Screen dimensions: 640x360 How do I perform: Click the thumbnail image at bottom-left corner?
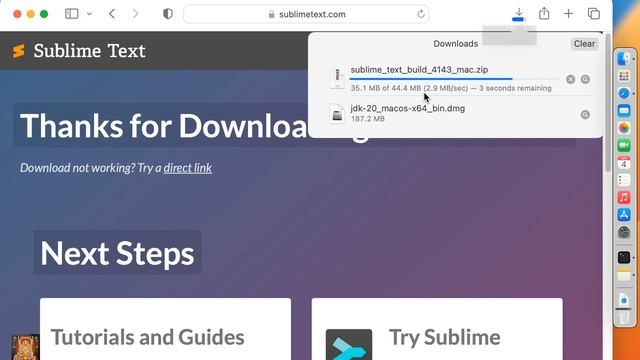tap(25, 347)
